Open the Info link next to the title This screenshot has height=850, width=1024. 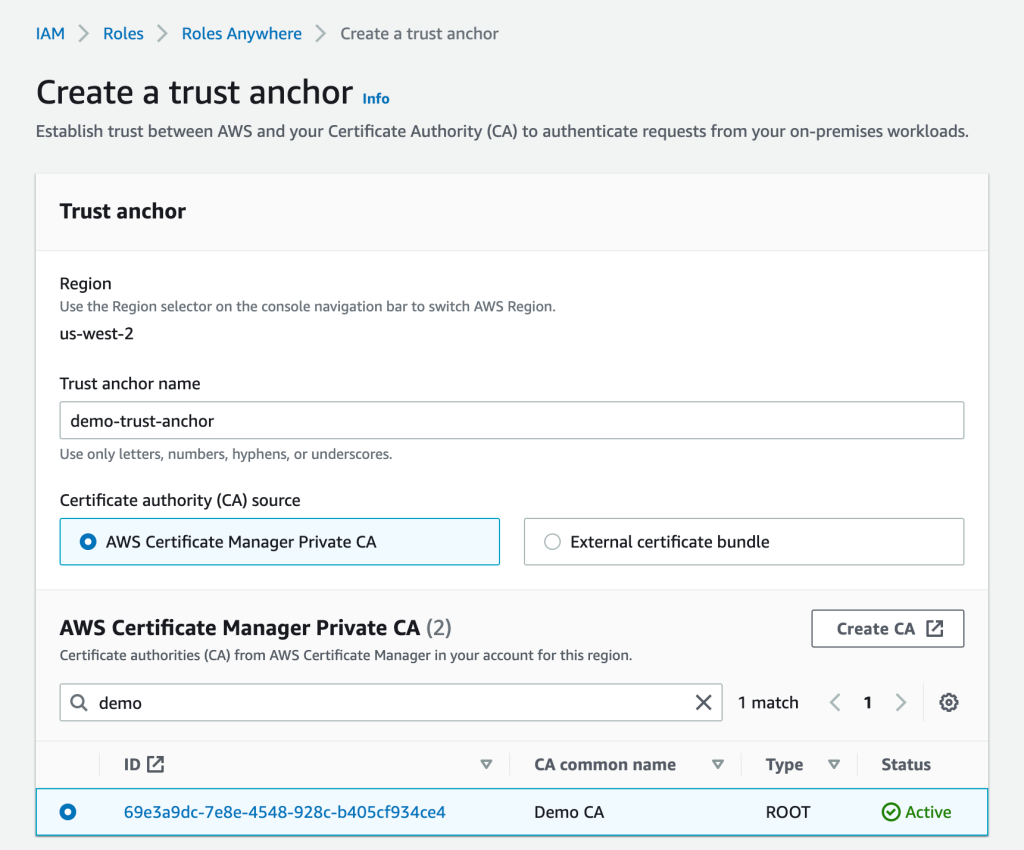pyautogui.click(x=375, y=98)
